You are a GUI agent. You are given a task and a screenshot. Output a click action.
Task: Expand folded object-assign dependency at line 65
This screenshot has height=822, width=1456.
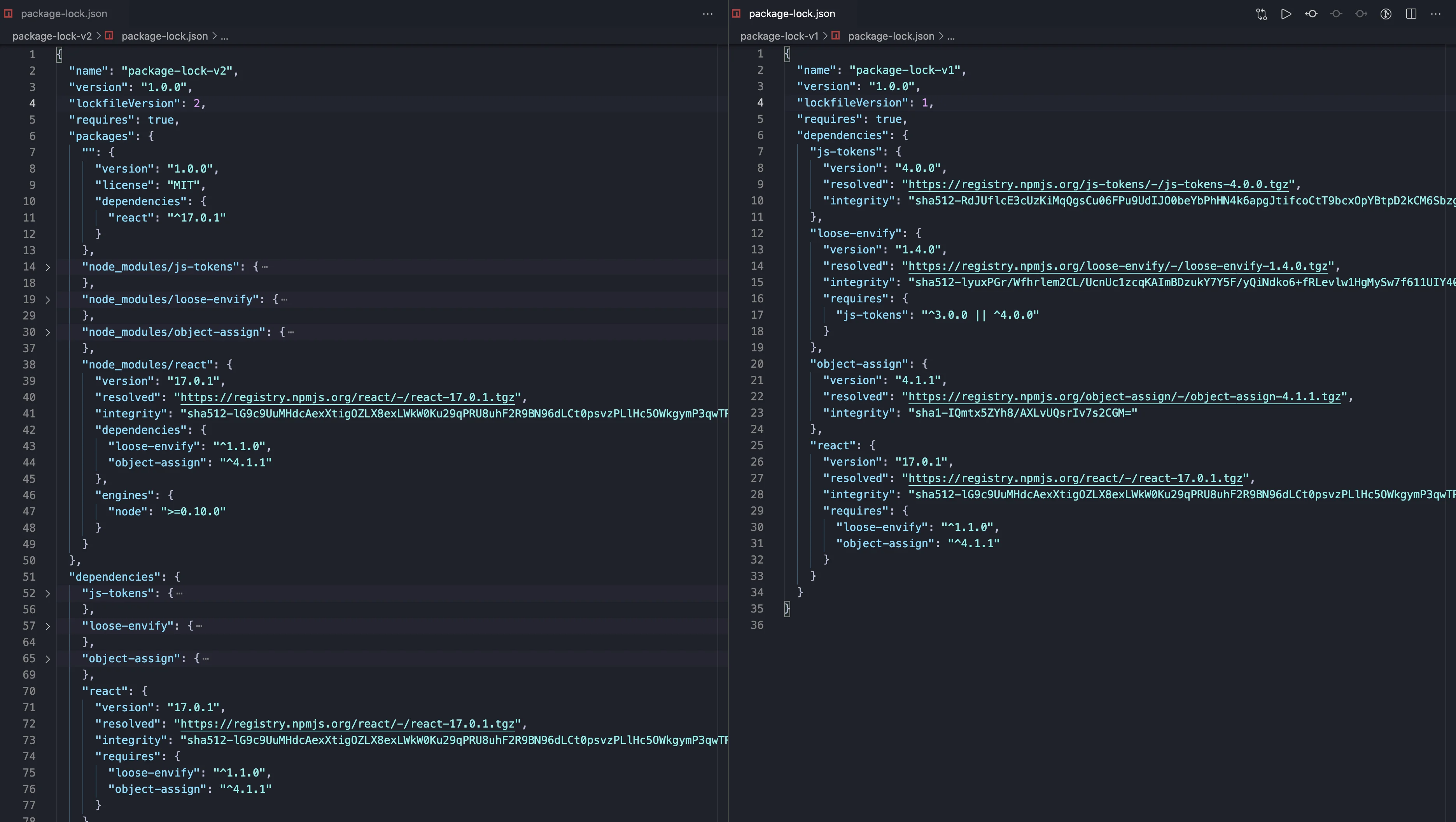[x=47, y=659]
